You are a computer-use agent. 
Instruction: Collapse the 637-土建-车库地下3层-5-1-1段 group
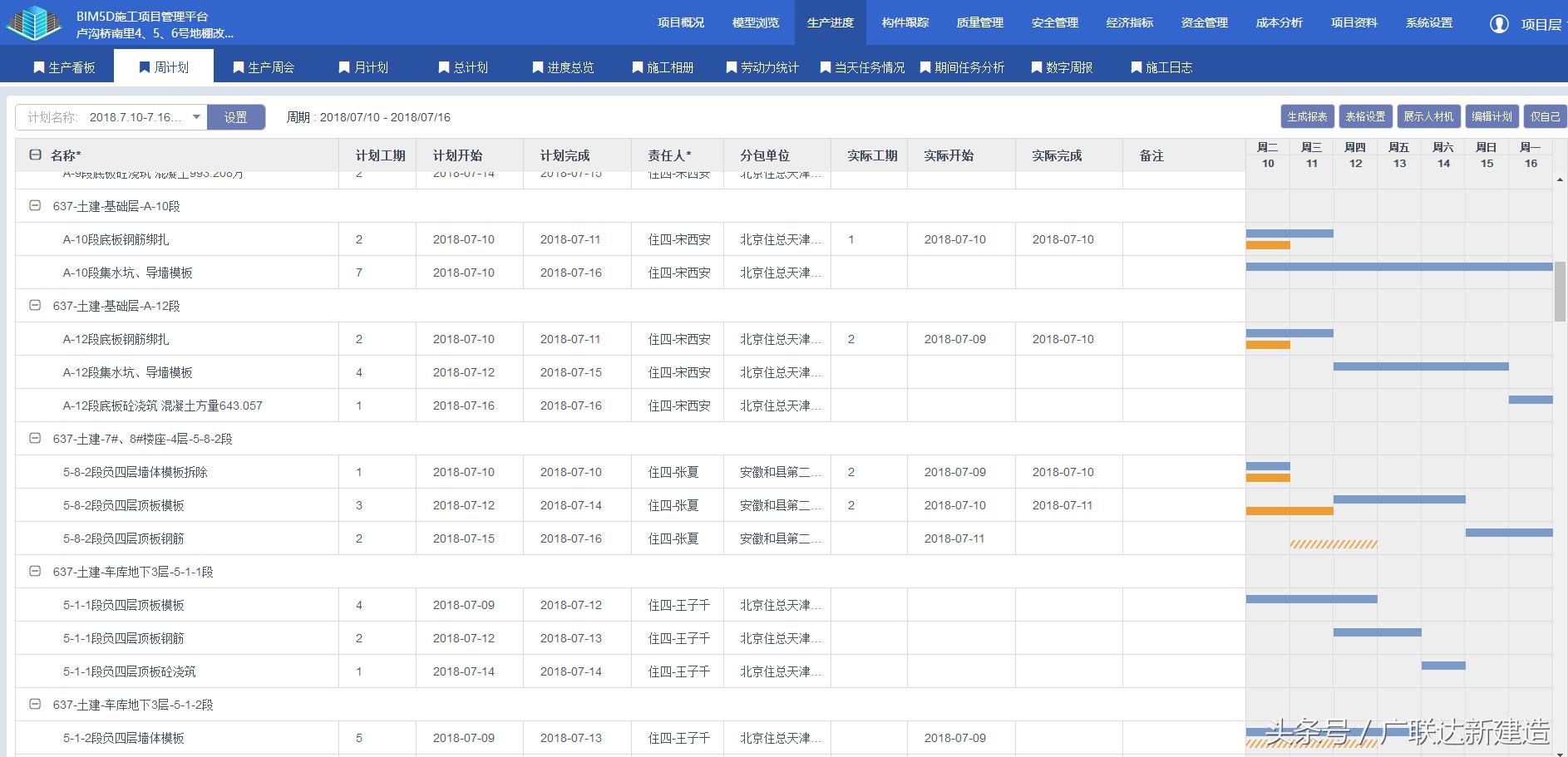pos(35,571)
